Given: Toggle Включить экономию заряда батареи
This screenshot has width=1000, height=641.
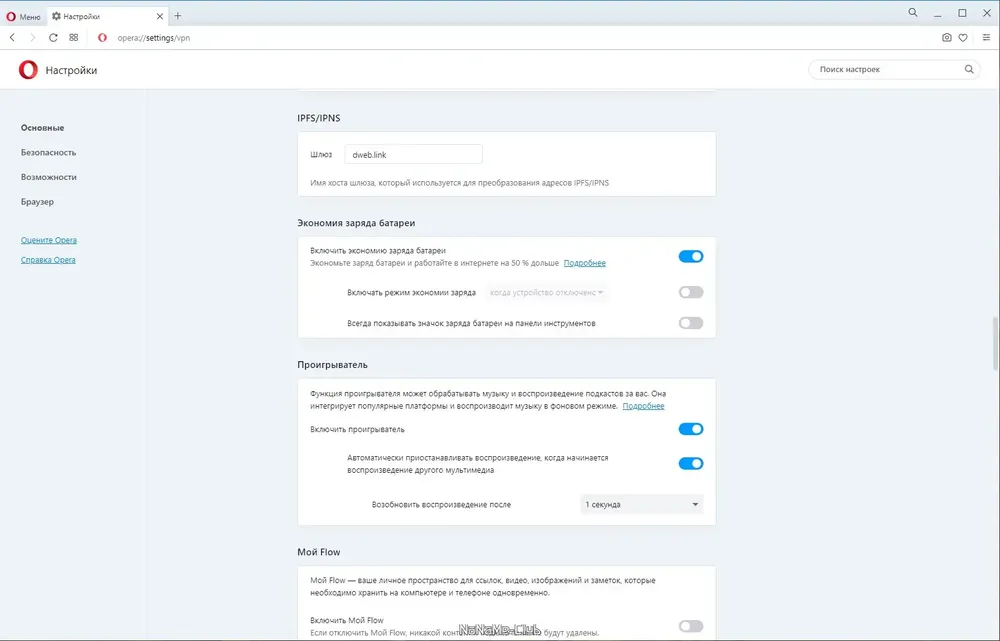Looking at the screenshot, I should tap(691, 256).
